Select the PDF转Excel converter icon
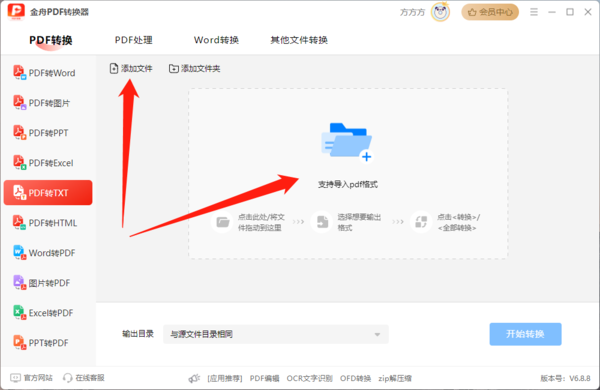The height and width of the screenshot is (390, 600). coord(20,163)
